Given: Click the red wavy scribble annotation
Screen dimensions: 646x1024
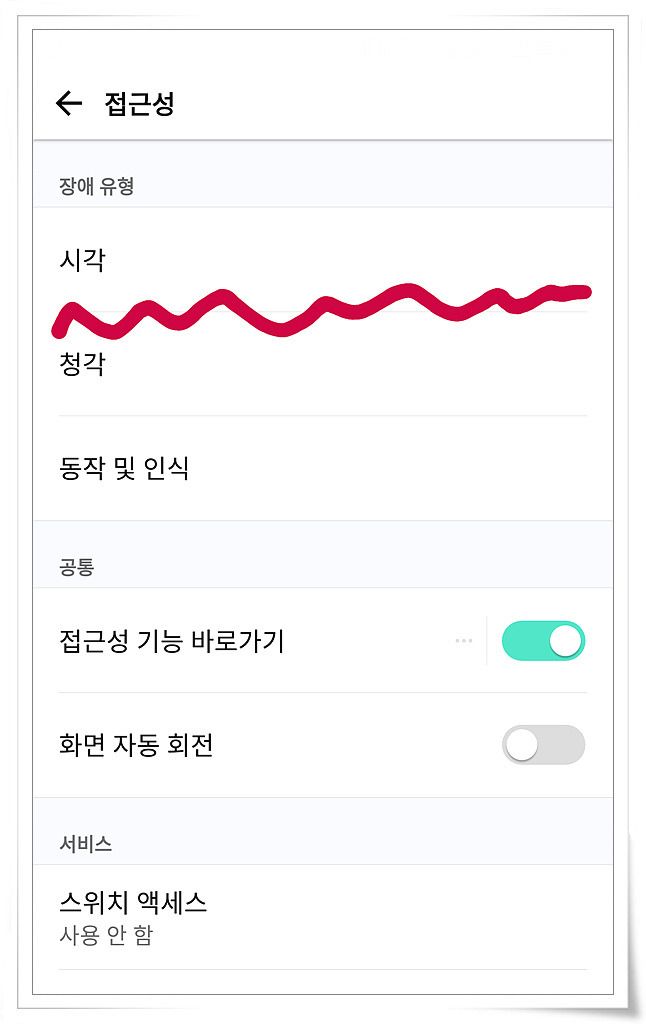Looking at the screenshot, I should [321, 310].
